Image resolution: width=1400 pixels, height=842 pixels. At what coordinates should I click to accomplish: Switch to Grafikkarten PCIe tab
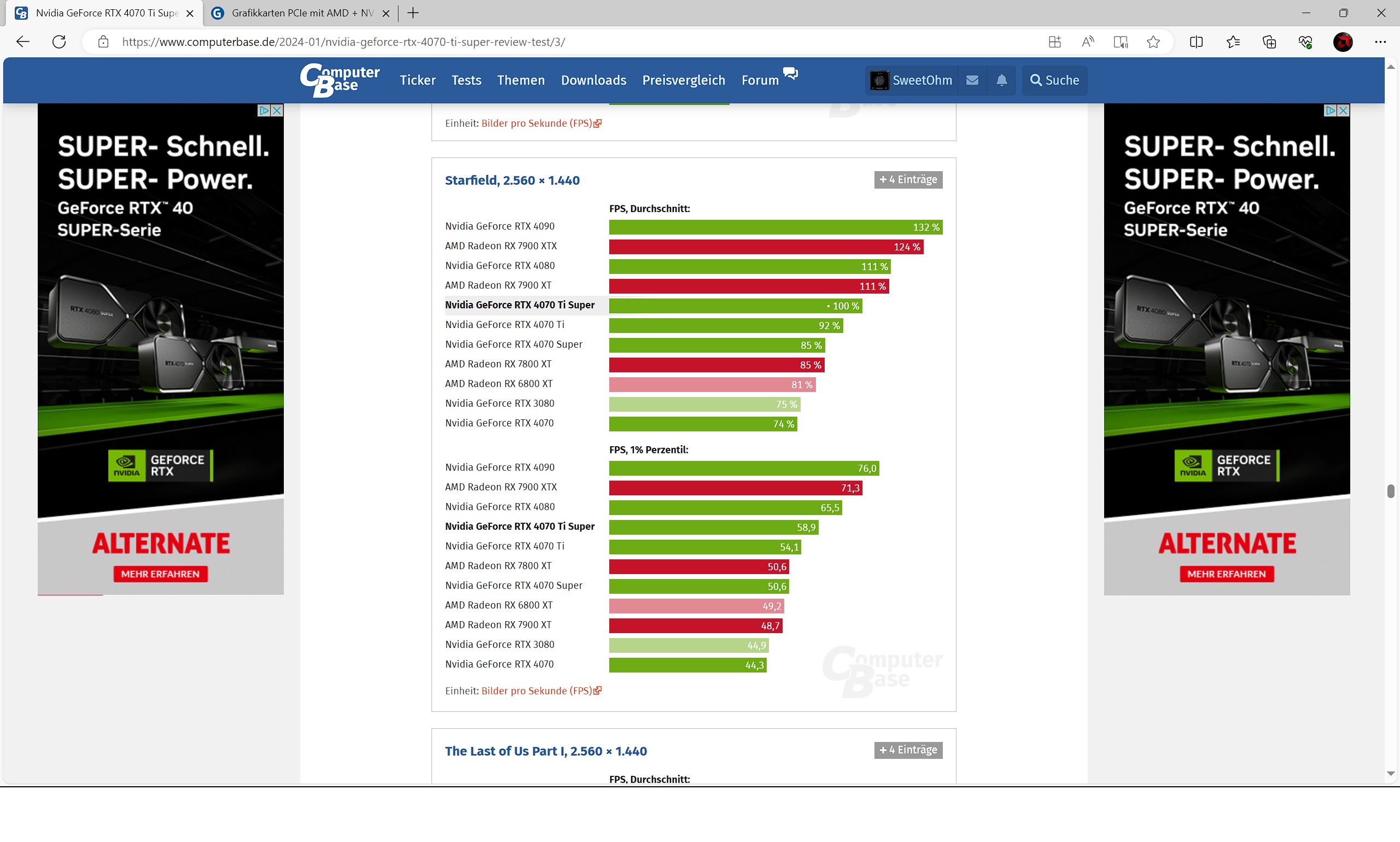pyautogui.click(x=301, y=13)
